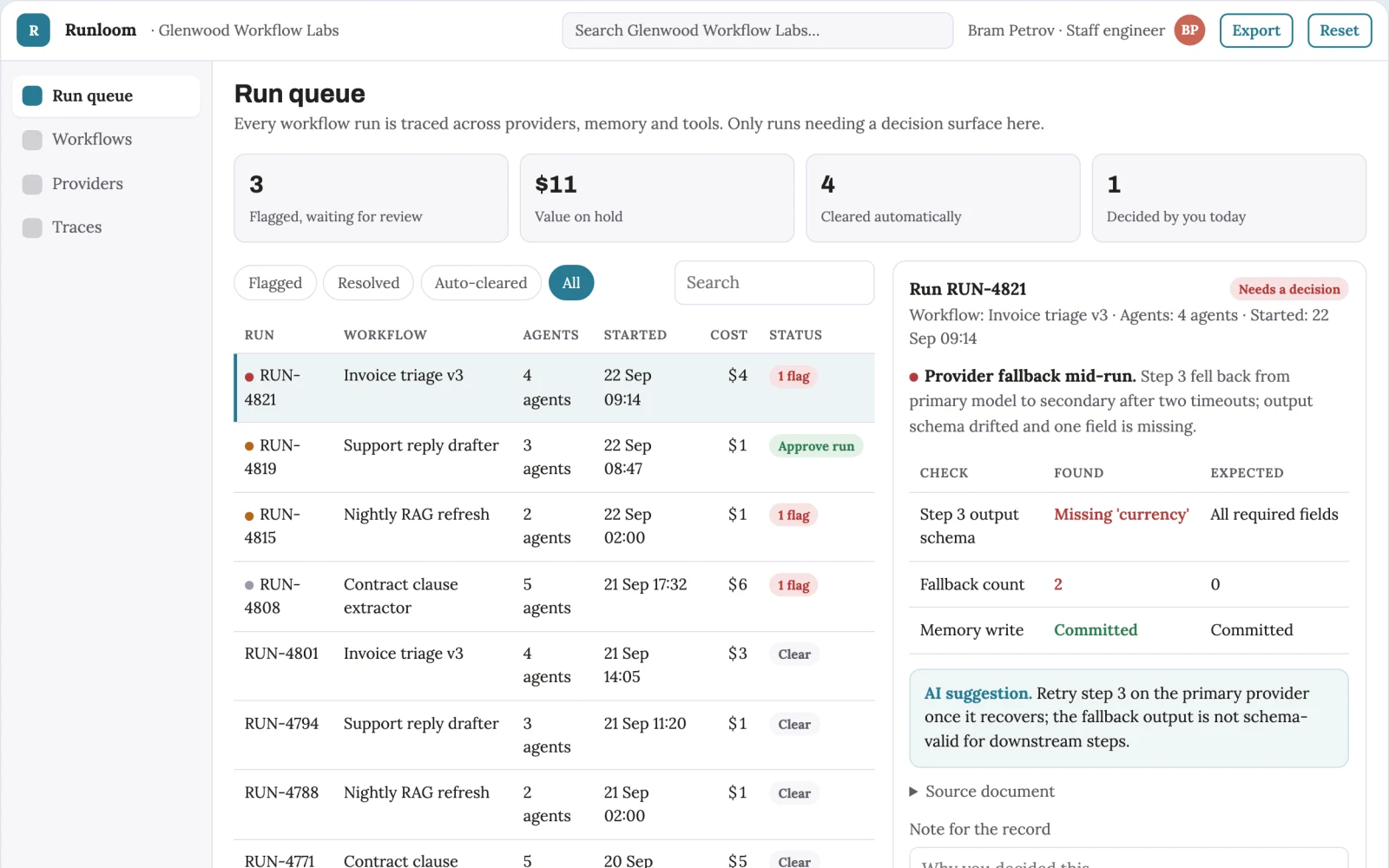Click the Runloom logo icon
Screen dimensions: 1389x868
(x=33, y=30)
